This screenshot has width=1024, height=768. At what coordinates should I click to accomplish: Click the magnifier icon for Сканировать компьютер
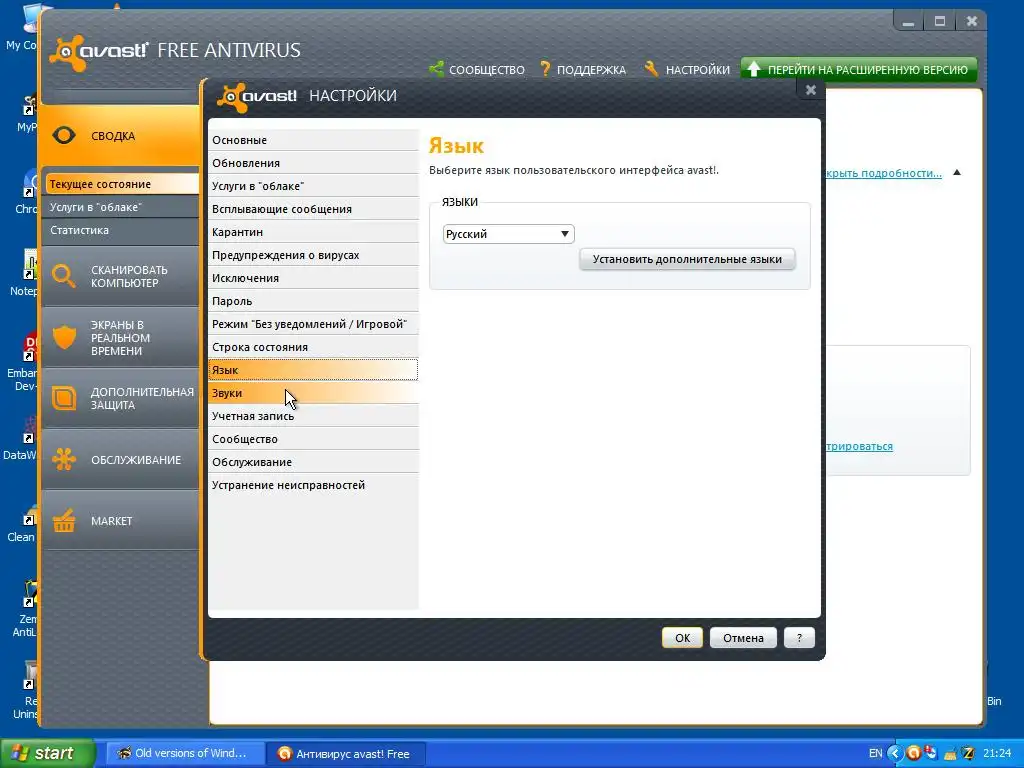pyautogui.click(x=64, y=276)
